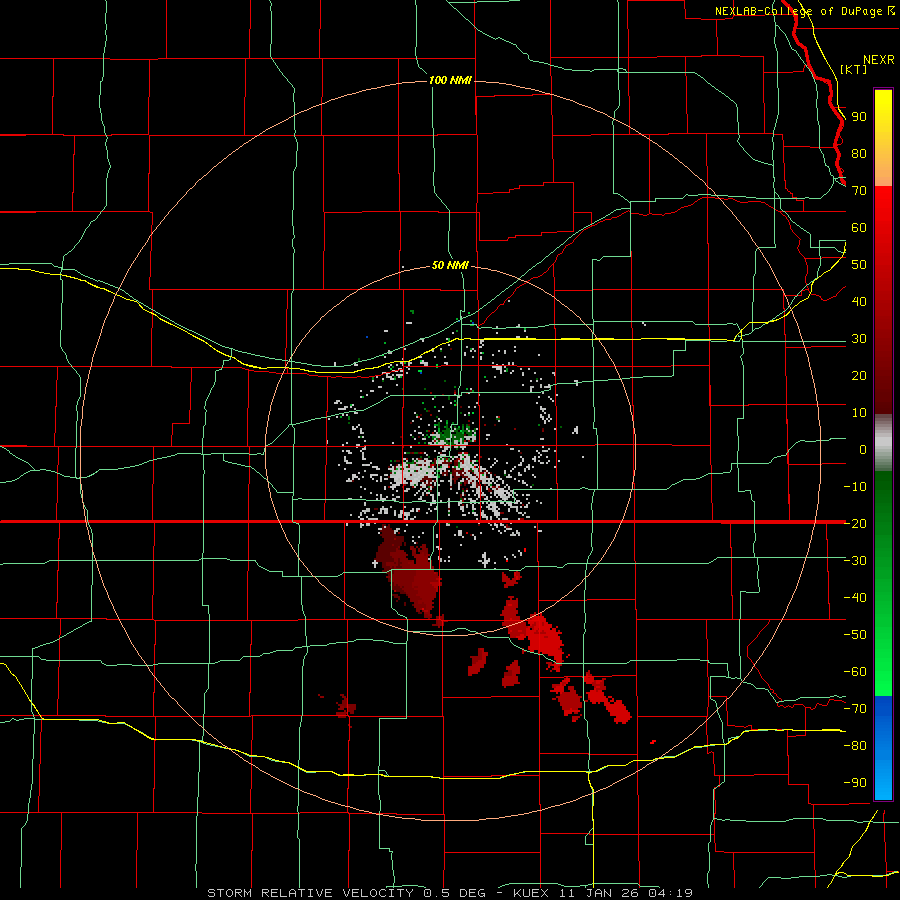Click the "50" velocity scale label
The image size is (900, 900).
pos(859,265)
